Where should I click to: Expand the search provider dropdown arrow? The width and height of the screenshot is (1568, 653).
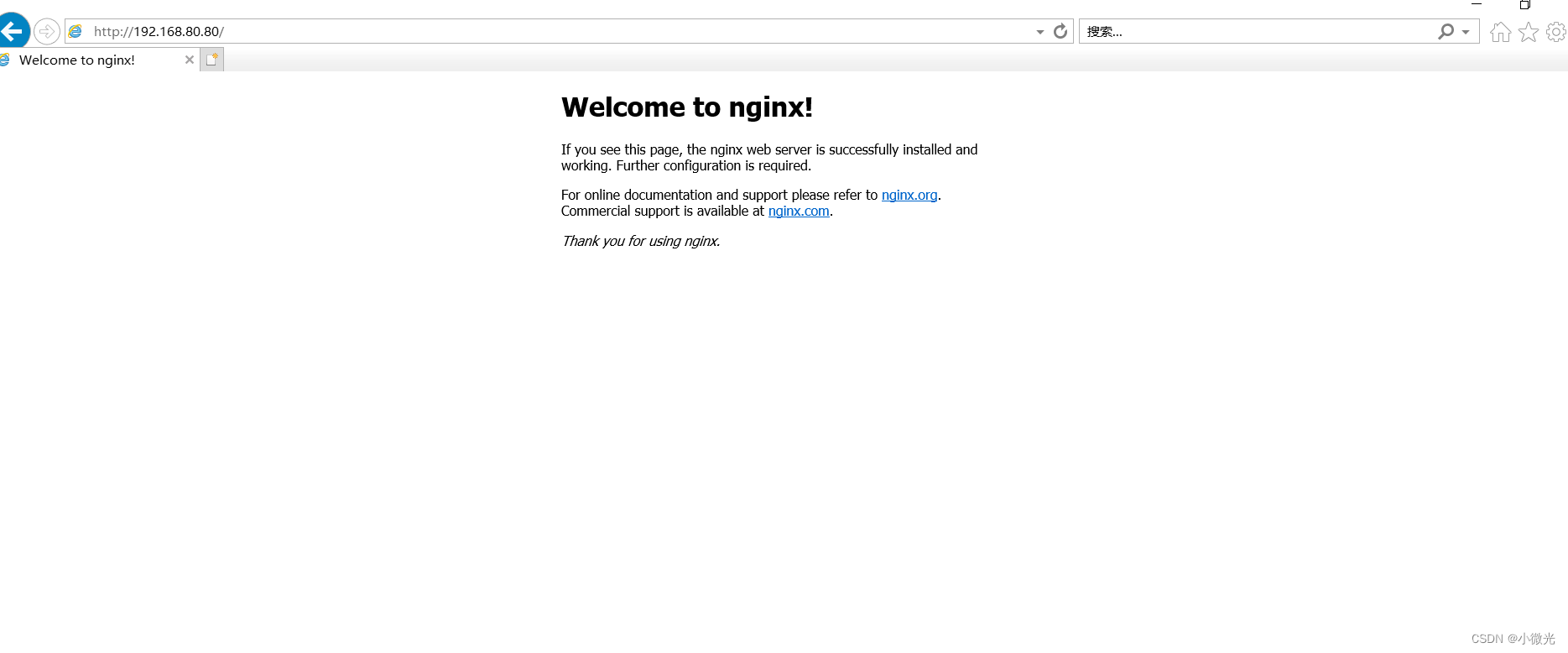(1466, 32)
